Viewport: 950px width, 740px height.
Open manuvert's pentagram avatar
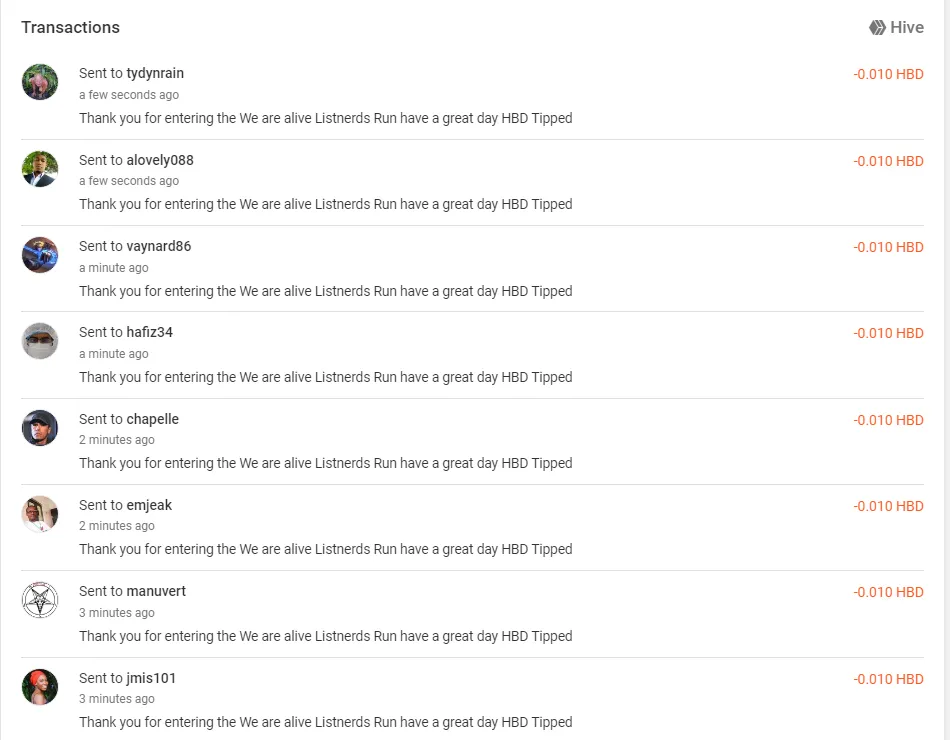[x=40, y=600]
